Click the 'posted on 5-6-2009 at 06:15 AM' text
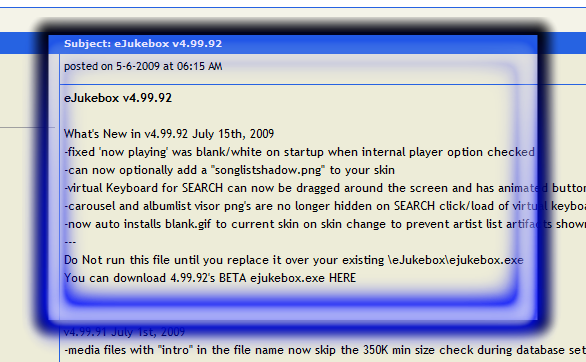Screen dimensions: 586x362 [143, 66]
